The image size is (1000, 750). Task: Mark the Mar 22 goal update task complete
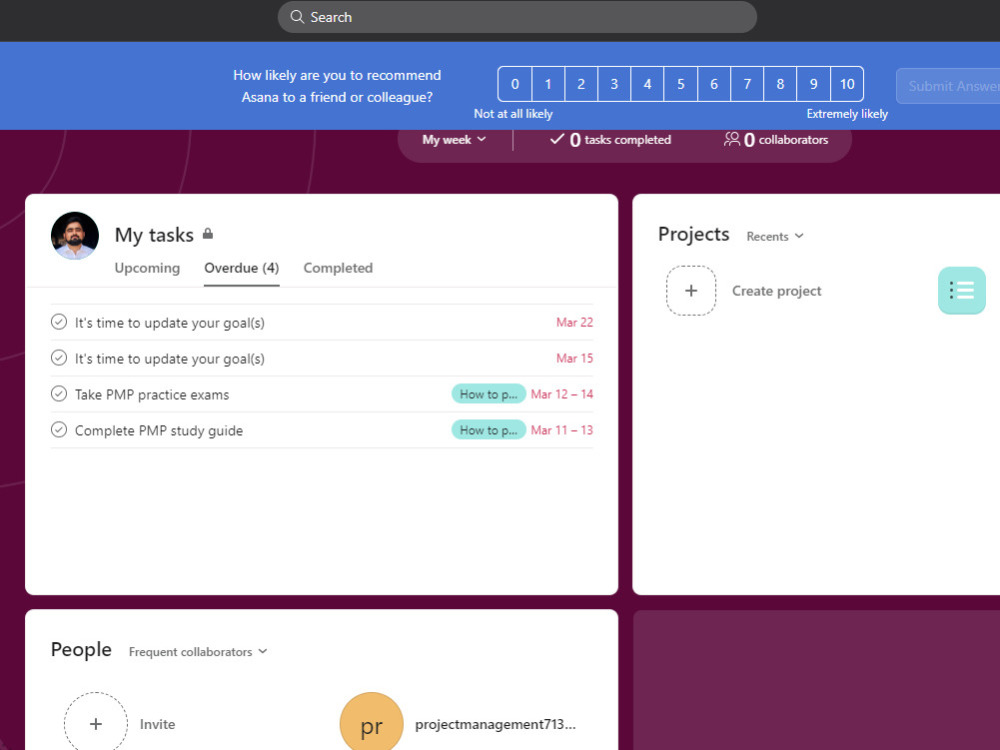59,322
